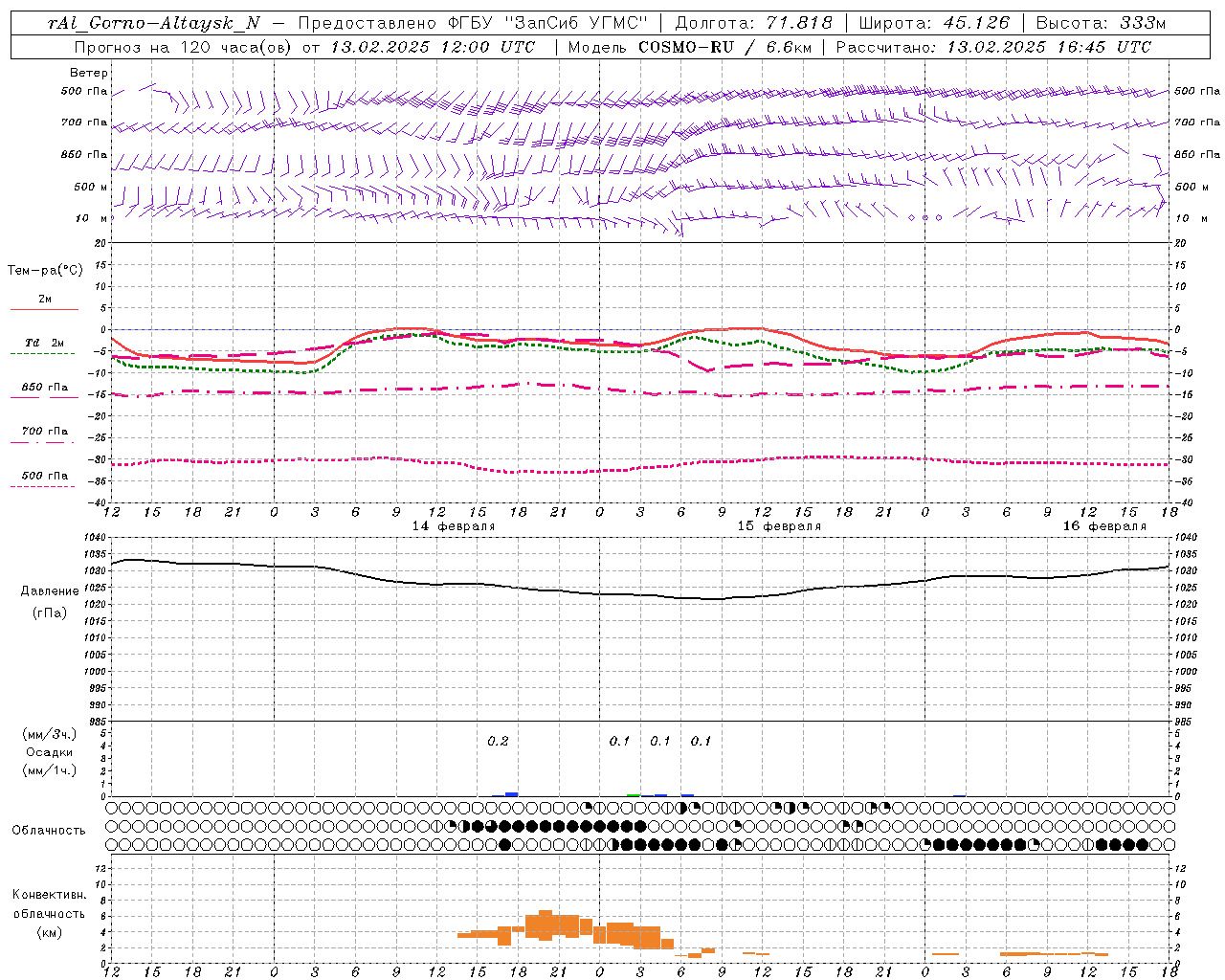Click the Ветер panel label
This screenshot has width=1225, height=980.
pyautogui.click(x=89, y=73)
